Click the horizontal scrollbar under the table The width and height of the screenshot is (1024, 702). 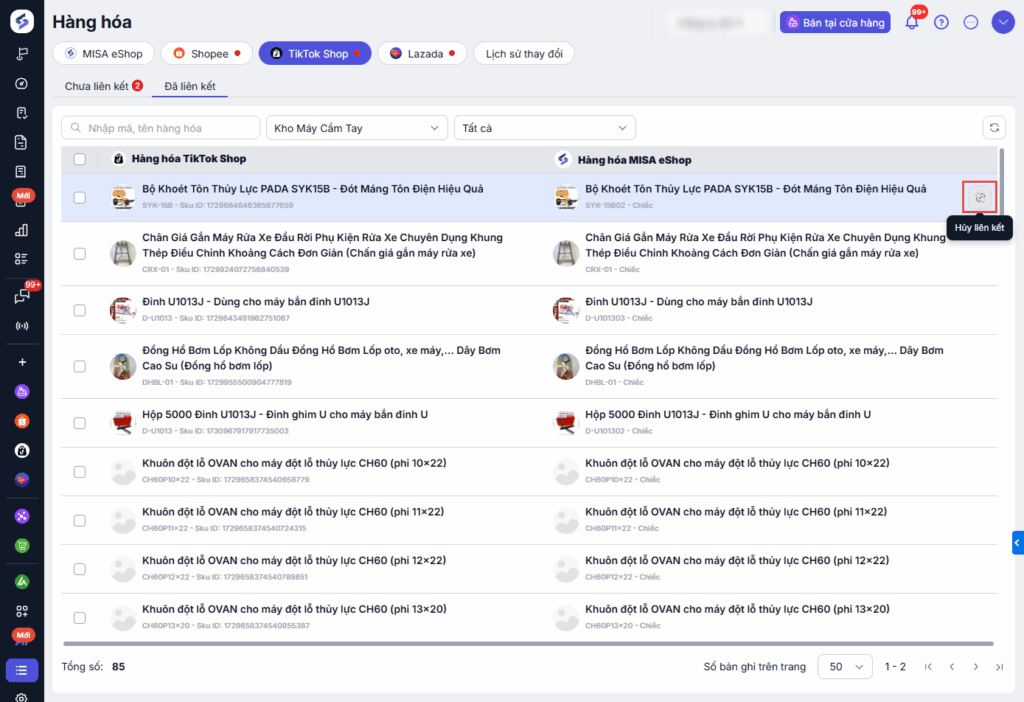coord(528,644)
